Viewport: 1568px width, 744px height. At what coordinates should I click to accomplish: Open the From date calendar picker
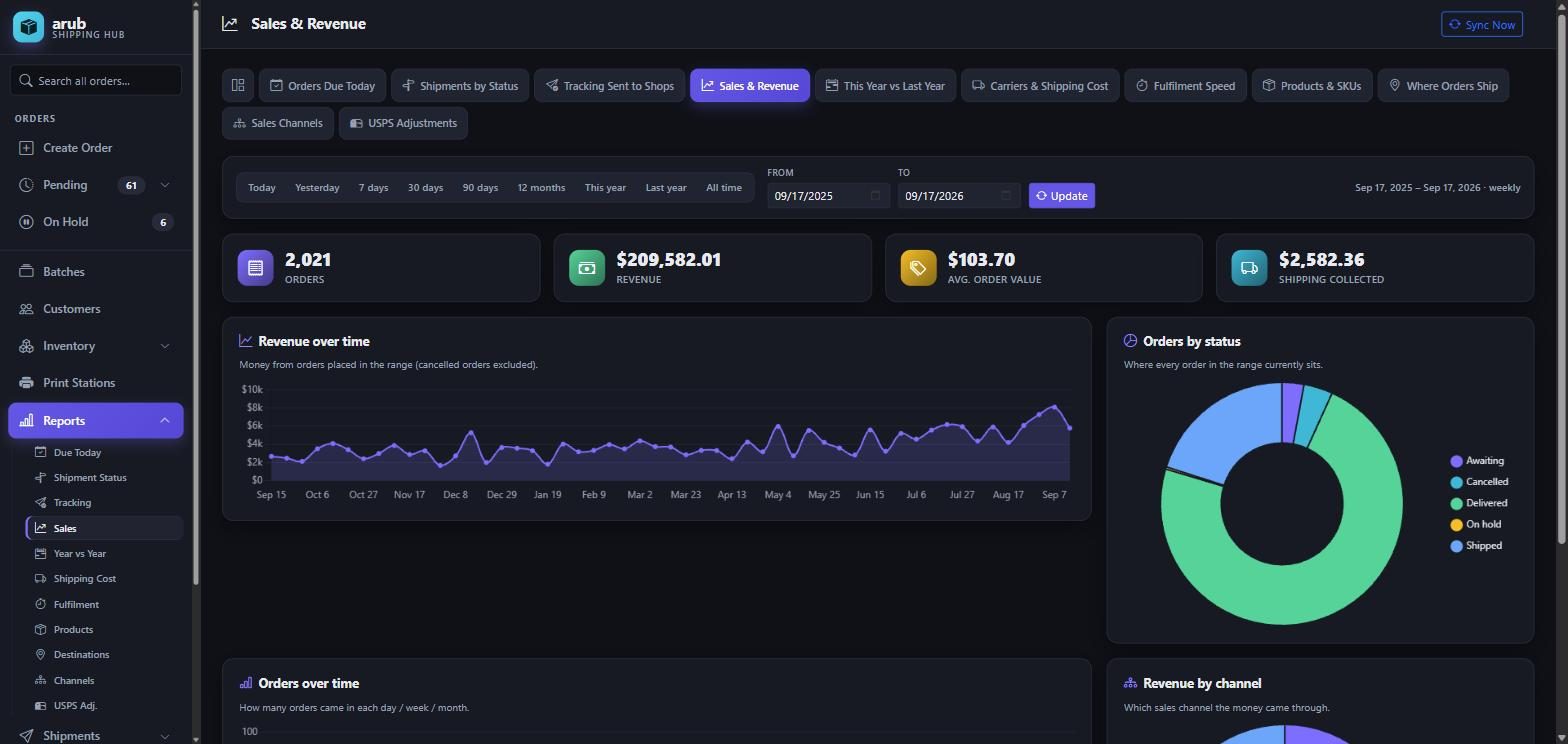pos(875,196)
